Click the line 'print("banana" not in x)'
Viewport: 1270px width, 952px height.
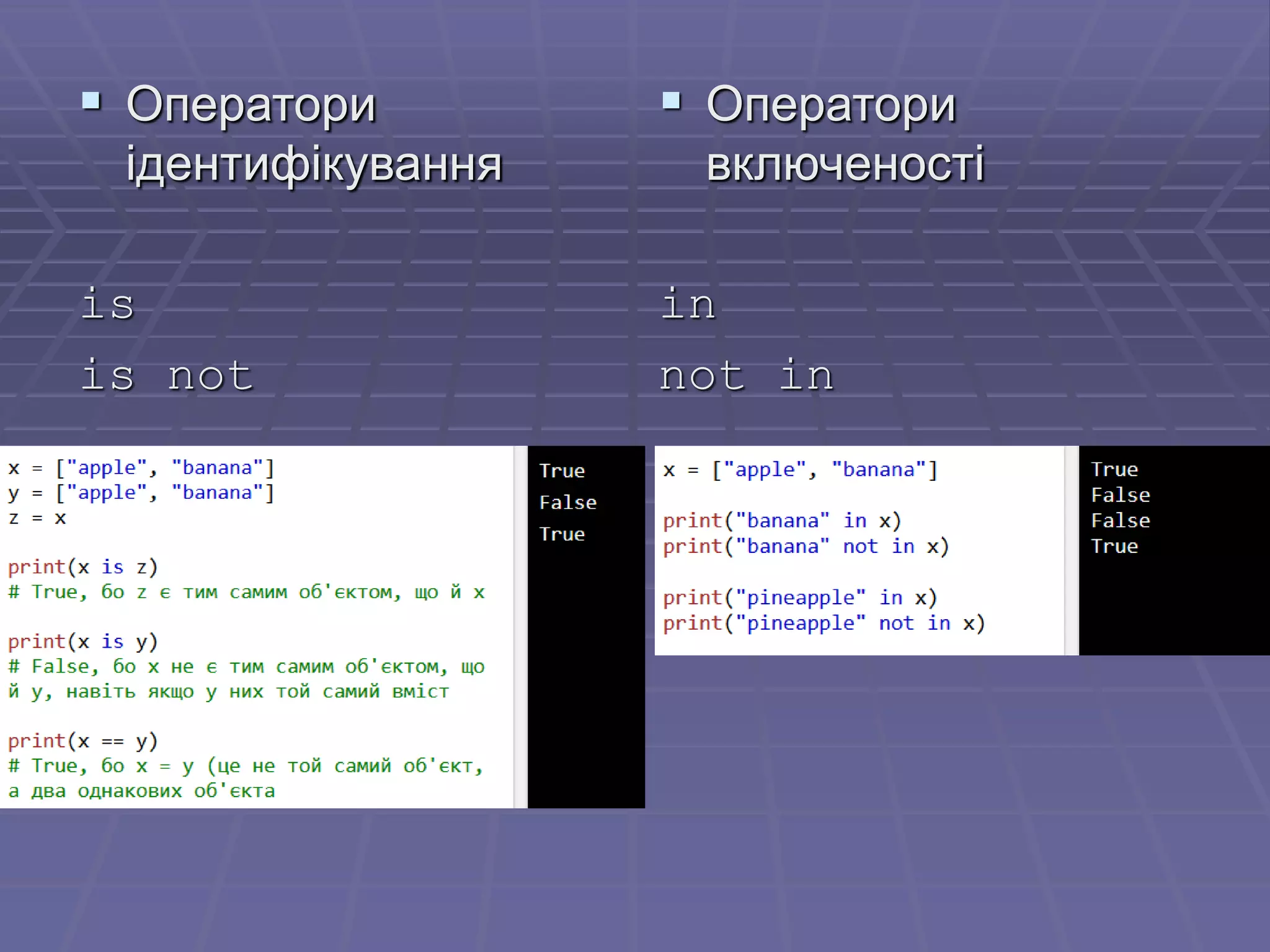(x=806, y=547)
